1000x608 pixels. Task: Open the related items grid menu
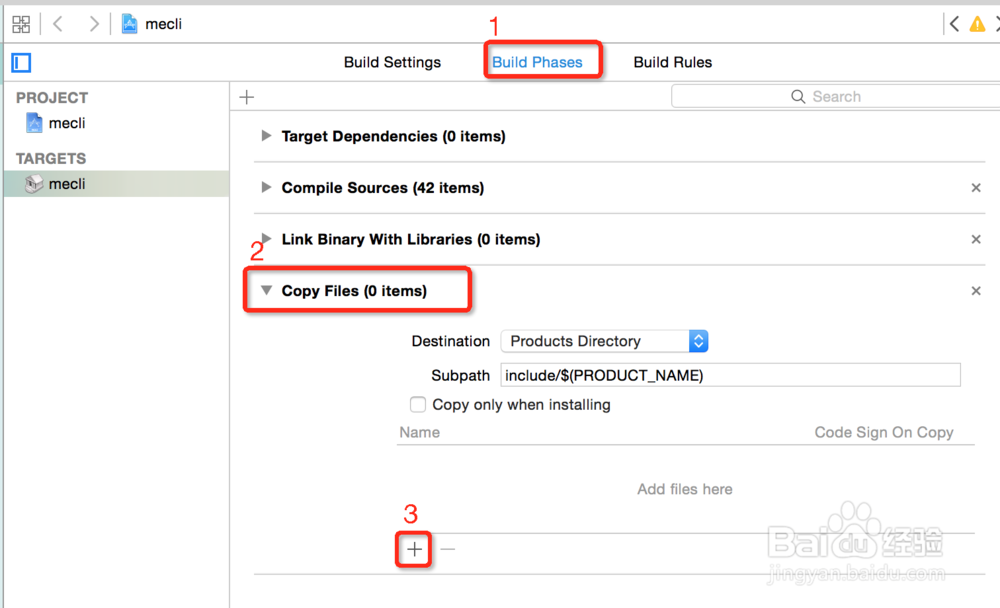click(21, 24)
